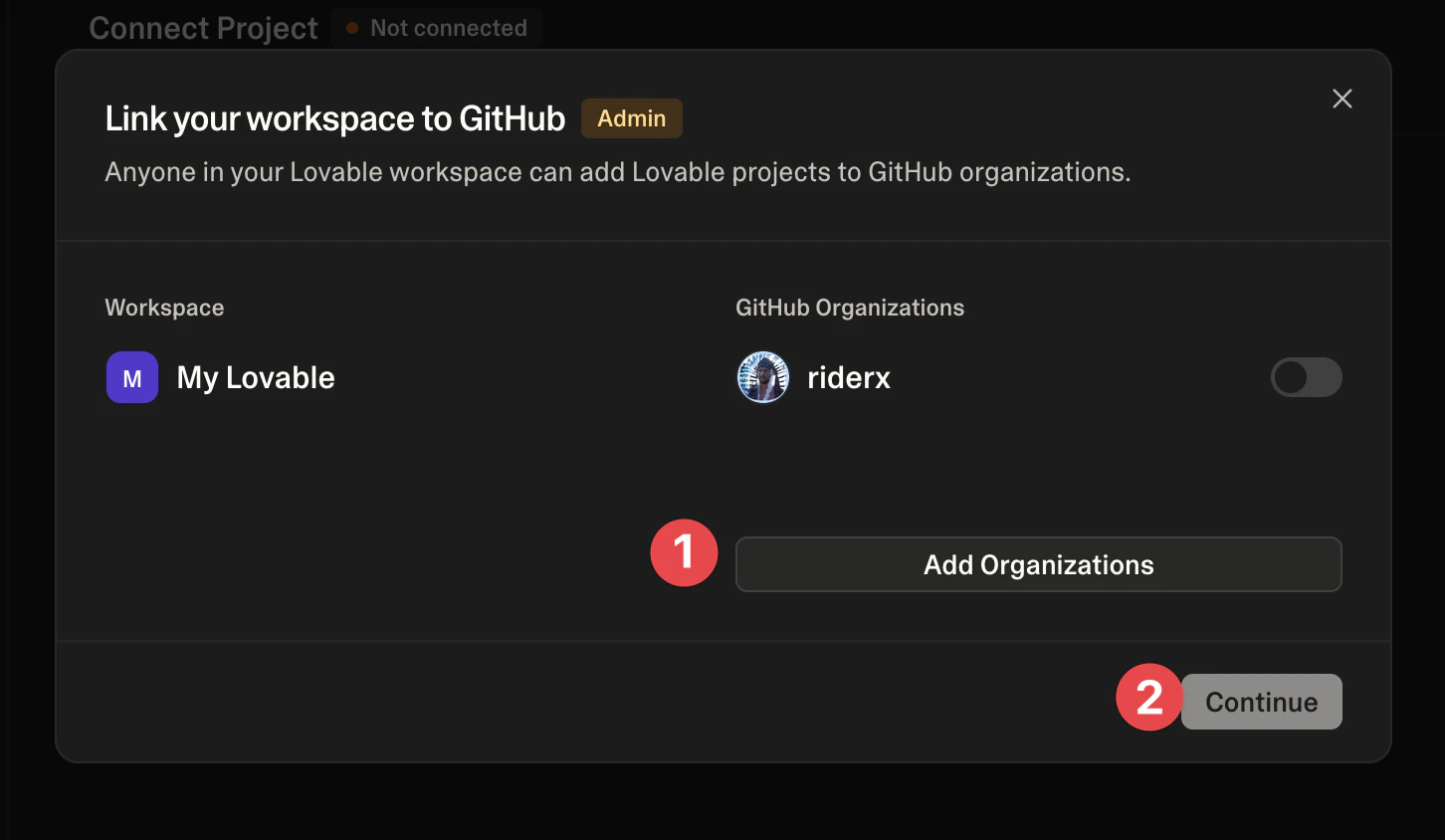Click the Not connected status indicator dot
This screenshot has width=1445, height=840.
click(350, 28)
